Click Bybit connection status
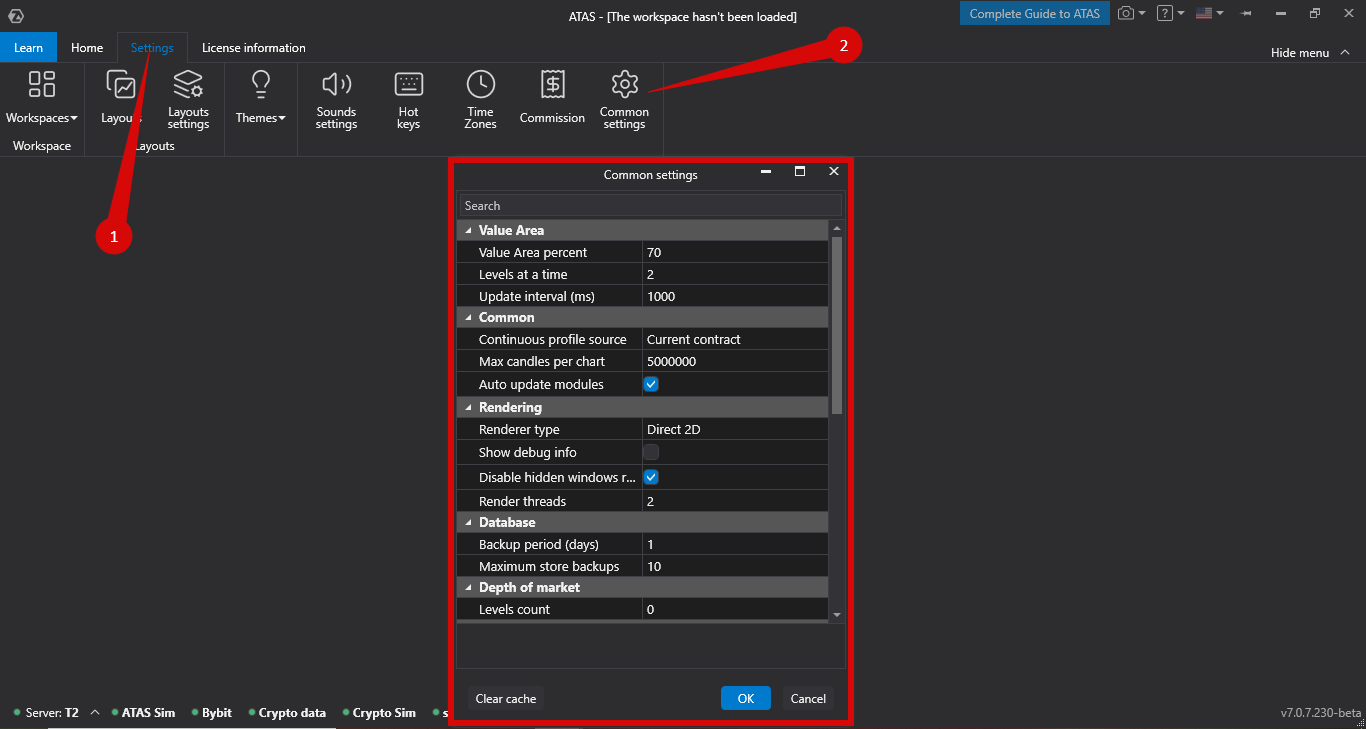The image size is (1366, 729). click(211, 713)
